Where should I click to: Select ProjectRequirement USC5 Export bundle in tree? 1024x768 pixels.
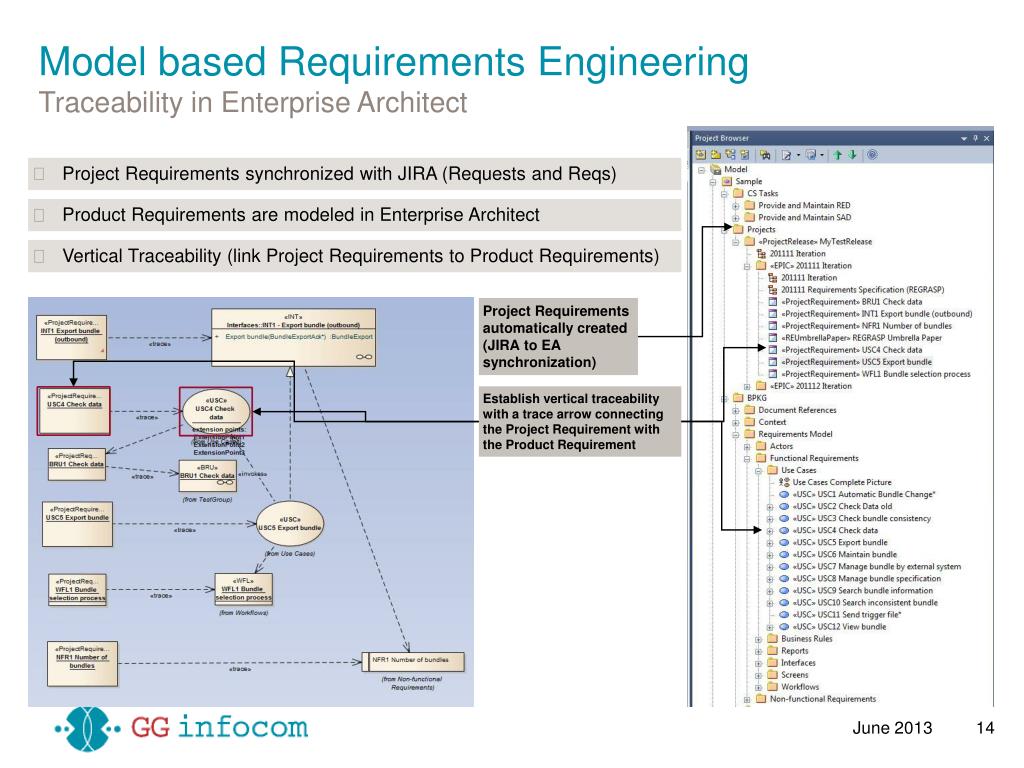[856, 362]
